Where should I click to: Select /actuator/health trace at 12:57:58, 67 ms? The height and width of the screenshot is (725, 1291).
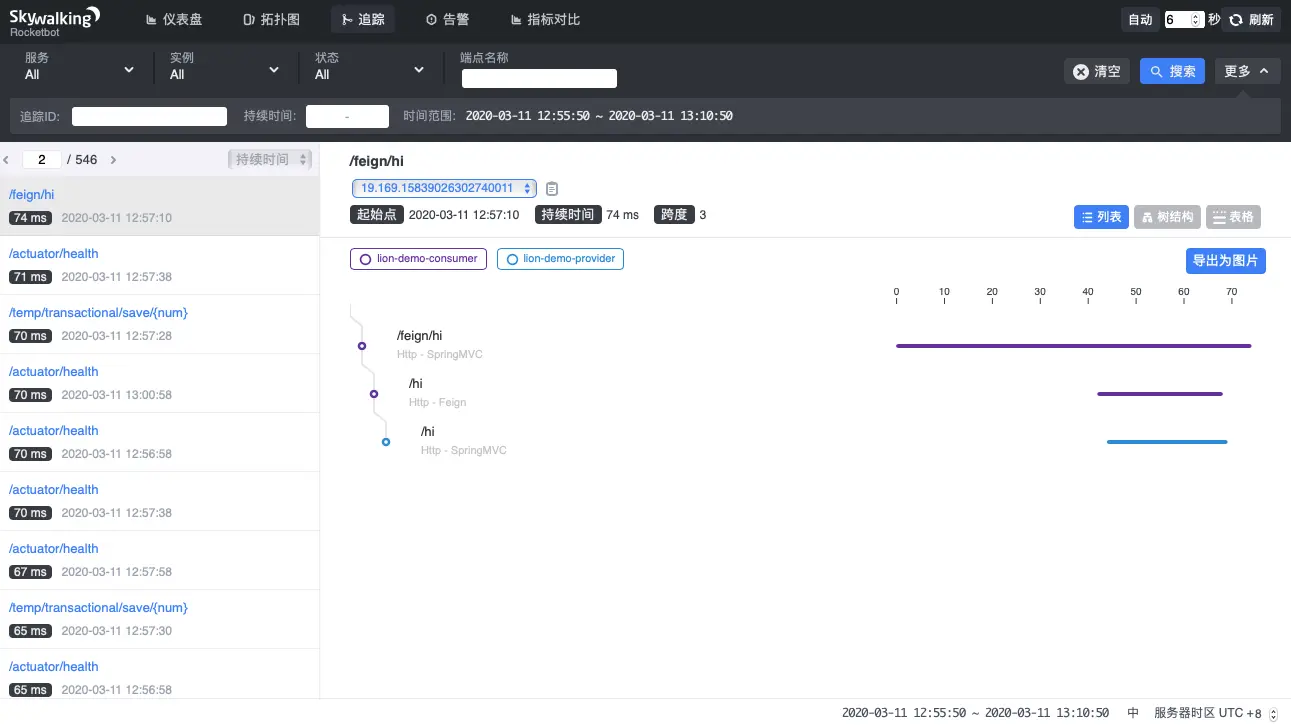tap(159, 560)
